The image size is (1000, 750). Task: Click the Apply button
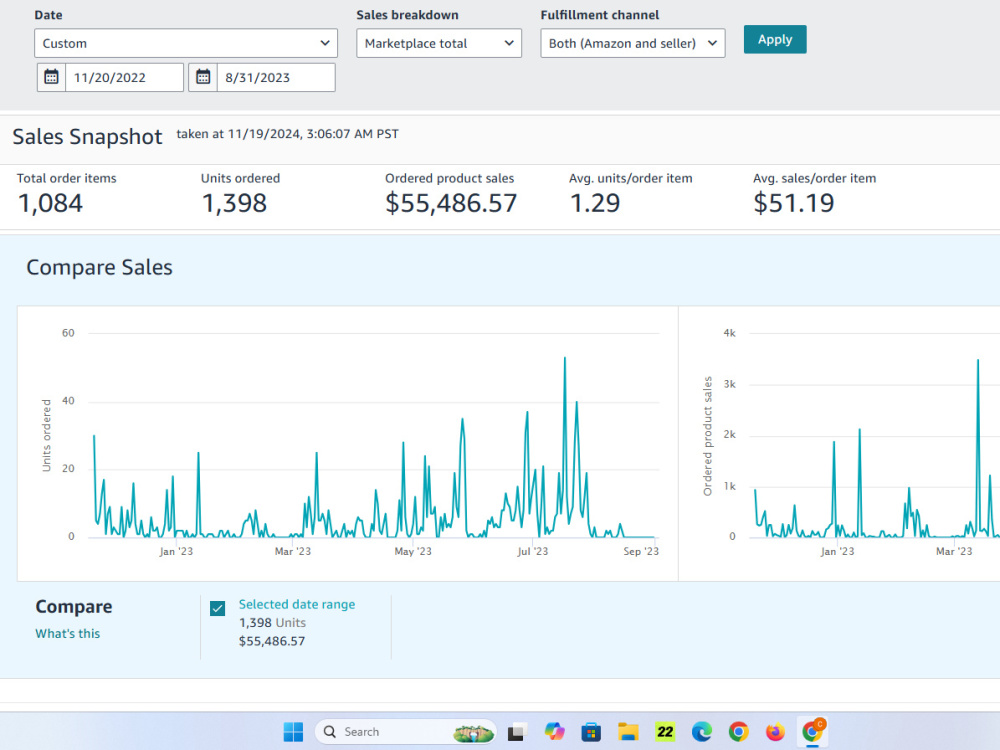pyautogui.click(x=775, y=40)
